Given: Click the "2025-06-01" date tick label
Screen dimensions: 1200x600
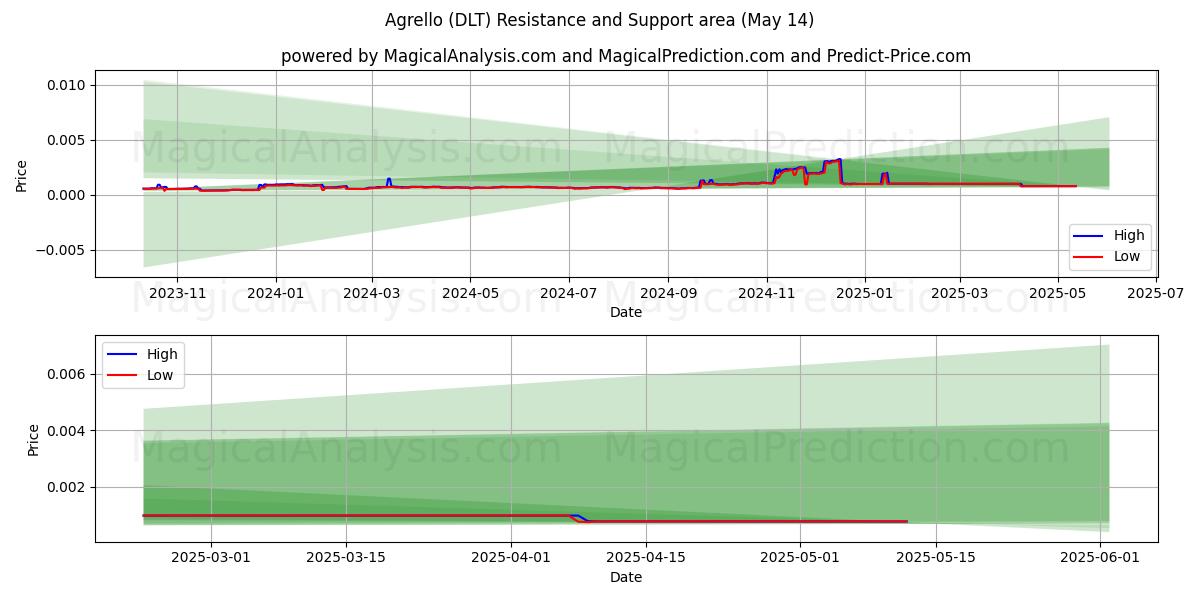Looking at the screenshot, I should coord(1100,558).
